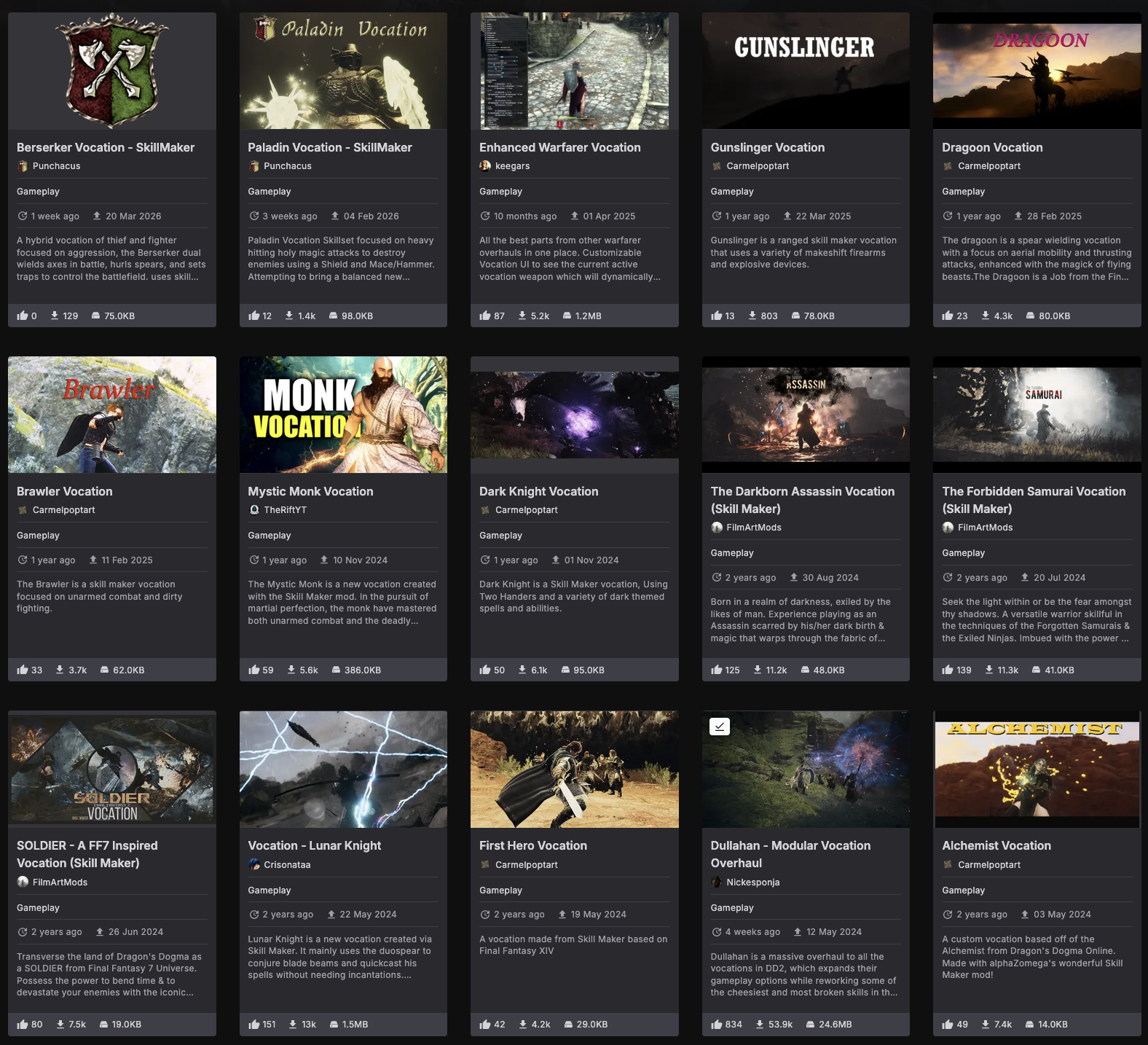Open the Brawler Vocation title link
Screen dimensions: 1148x1045
[x=65, y=491]
